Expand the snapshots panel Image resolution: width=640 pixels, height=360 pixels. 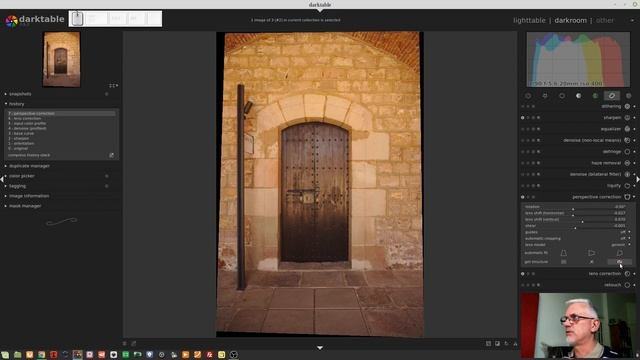point(20,94)
